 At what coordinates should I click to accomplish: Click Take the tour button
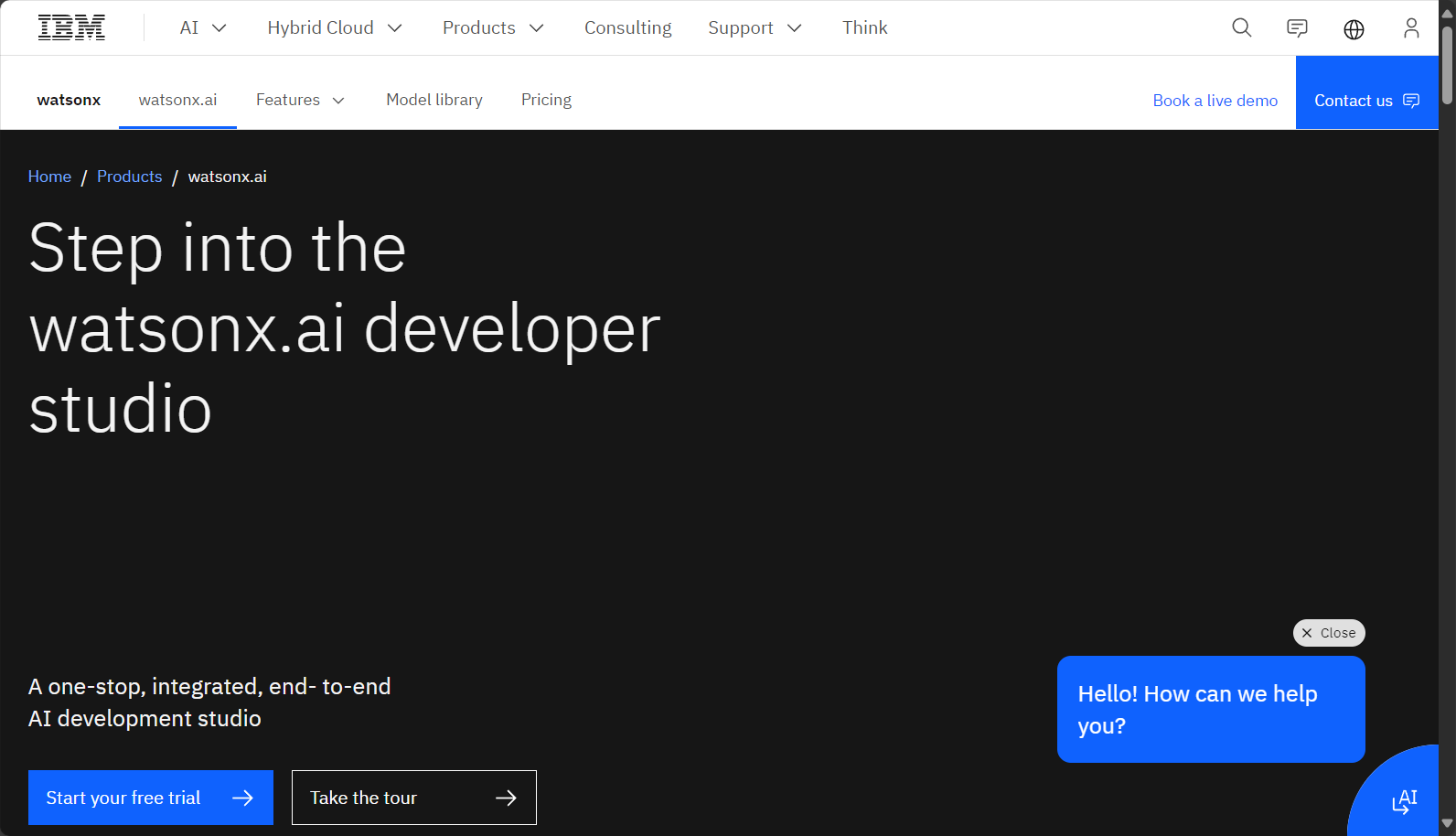coord(414,798)
